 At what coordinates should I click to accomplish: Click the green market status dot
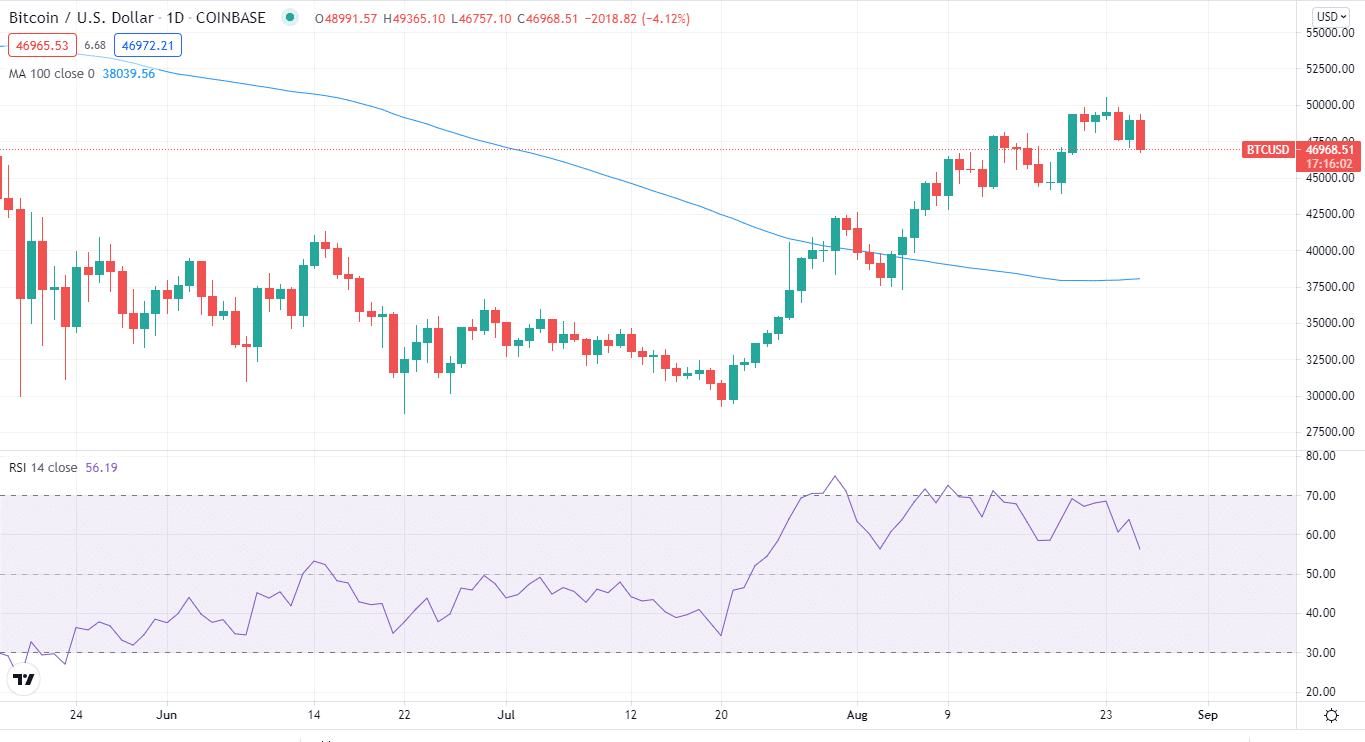pos(290,18)
